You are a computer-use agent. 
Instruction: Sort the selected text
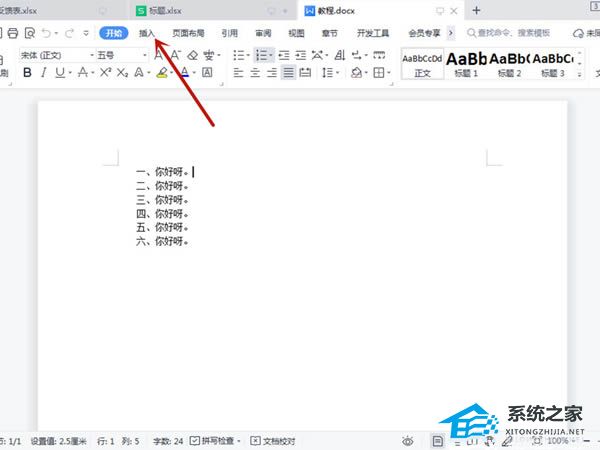(x=339, y=55)
